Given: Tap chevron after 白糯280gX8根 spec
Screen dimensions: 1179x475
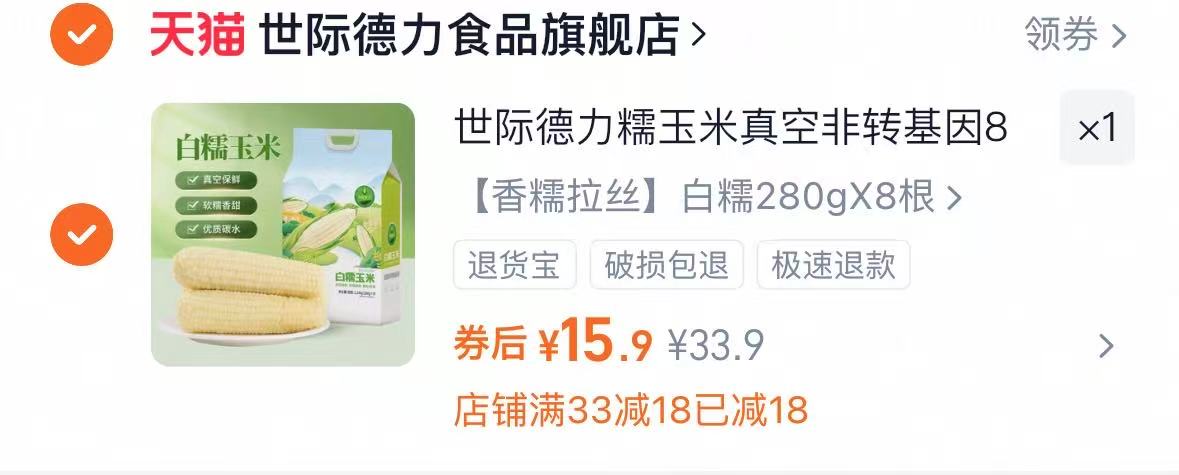Looking at the screenshot, I should click(953, 198).
